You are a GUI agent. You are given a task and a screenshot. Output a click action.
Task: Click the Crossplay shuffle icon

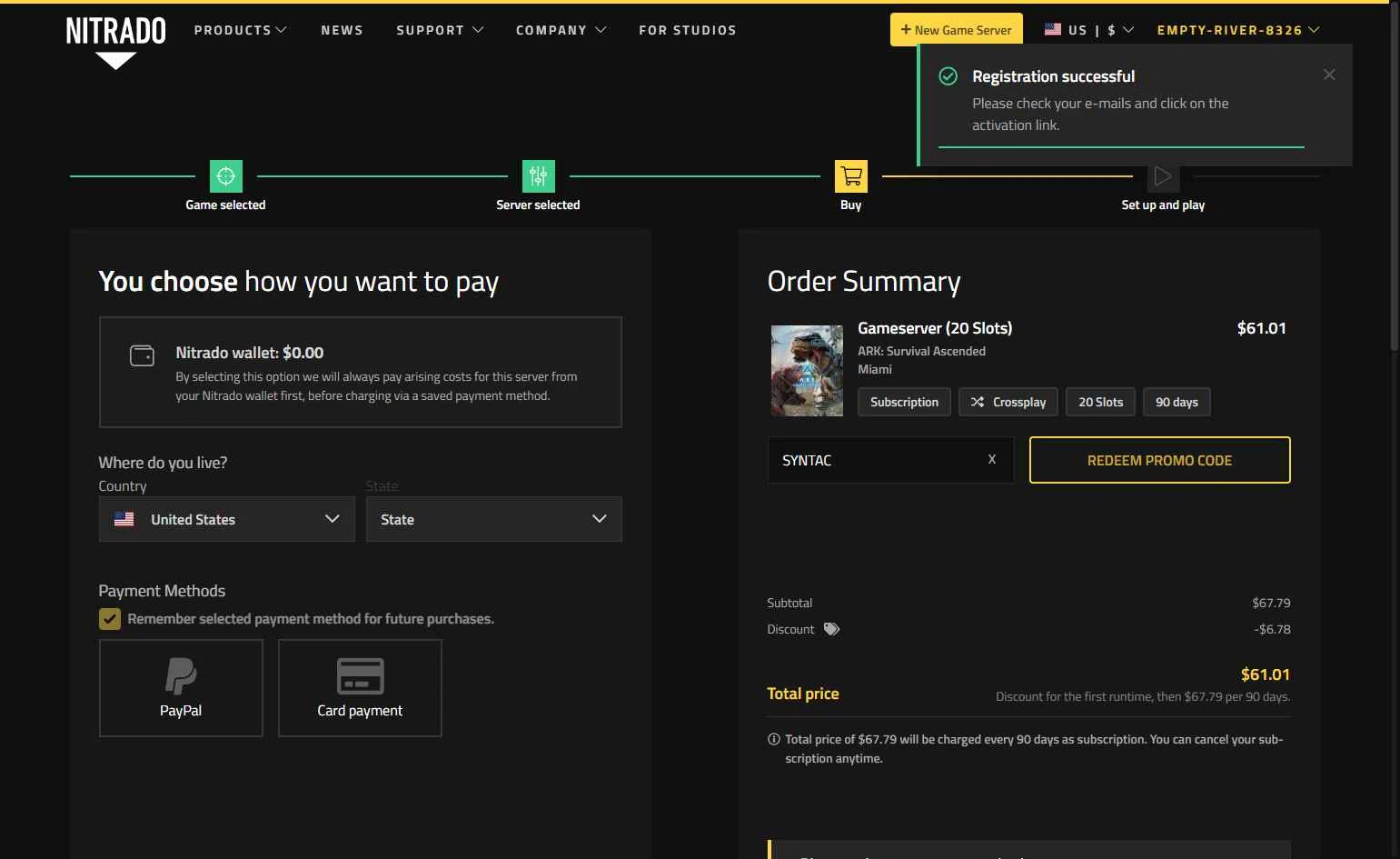tap(978, 402)
